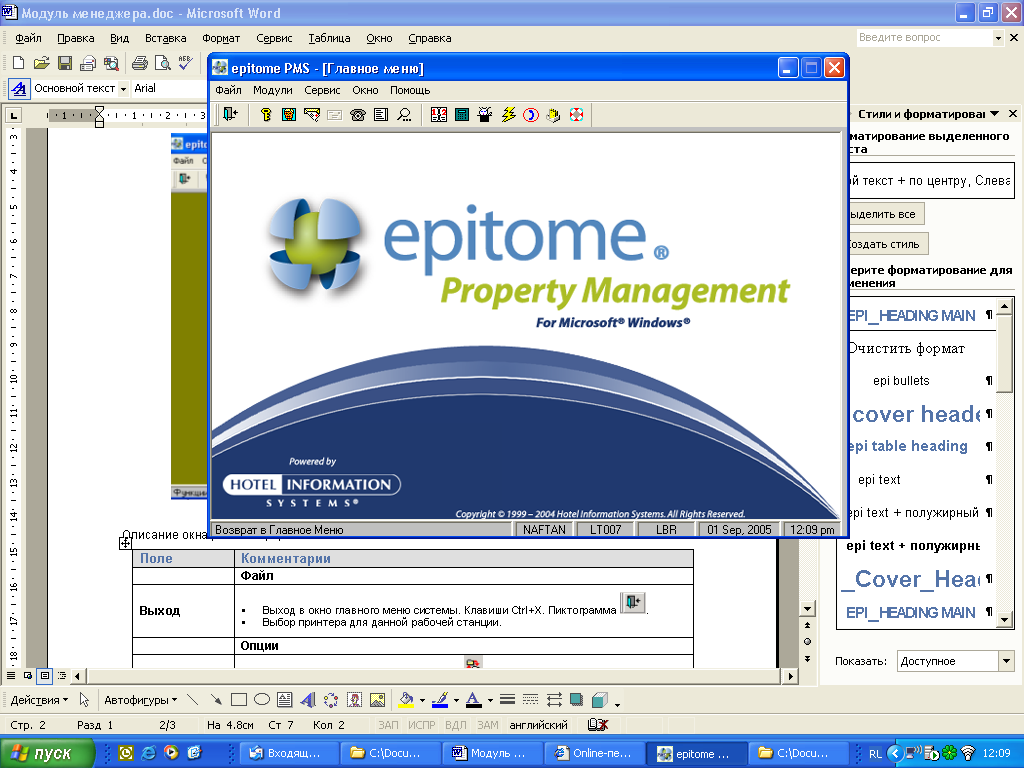Click the hand on keyboard icon in epitome toolbar
The height and width of the screenshot is (768, 1024).
coord(553,115)
